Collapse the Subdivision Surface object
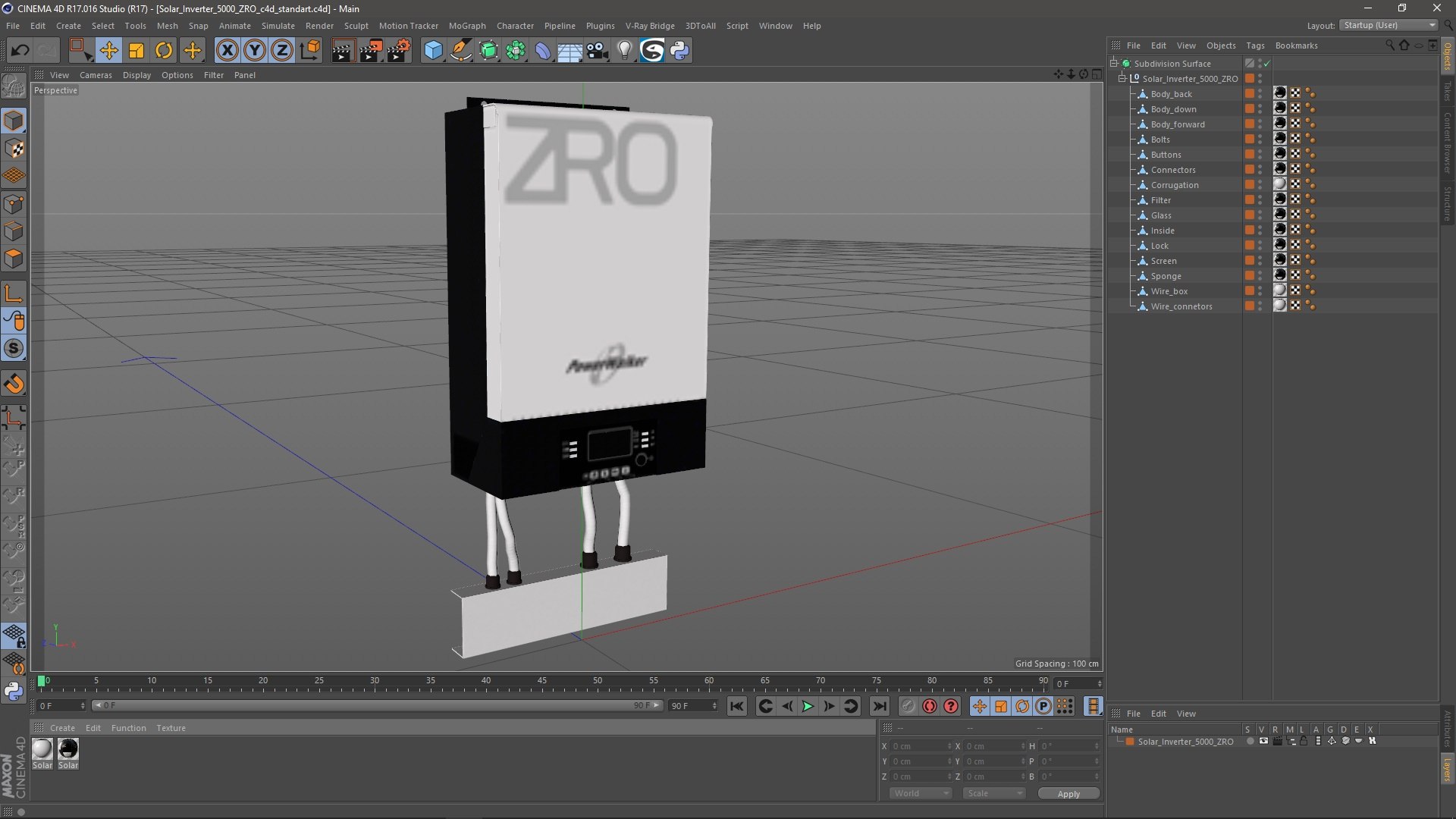Screen dimensions: 1456x819 [1114, 63]
